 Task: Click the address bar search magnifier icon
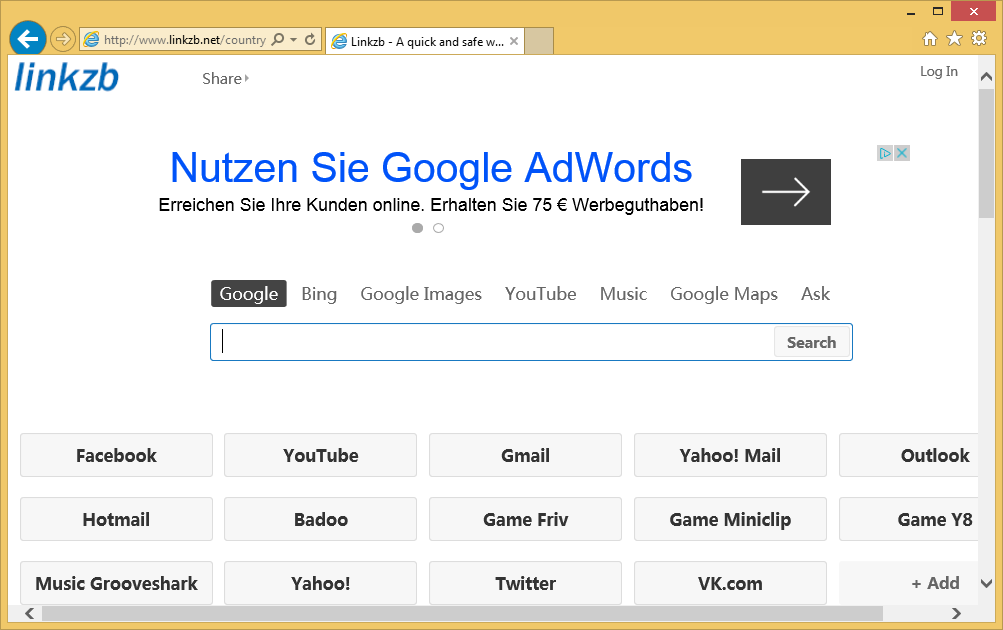point(278,40)
